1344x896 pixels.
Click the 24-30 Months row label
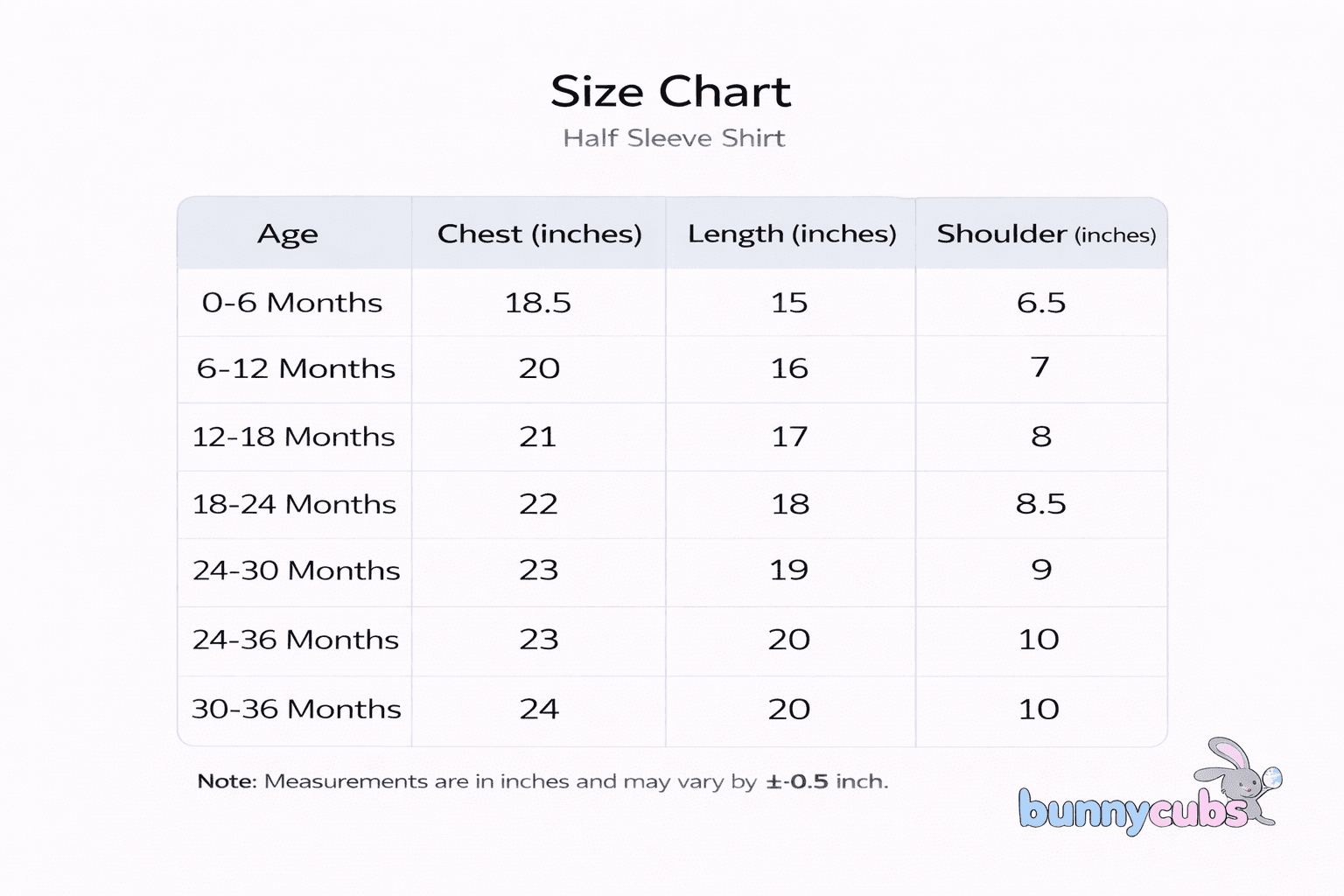pyautogui.click(x=296, y=570)
